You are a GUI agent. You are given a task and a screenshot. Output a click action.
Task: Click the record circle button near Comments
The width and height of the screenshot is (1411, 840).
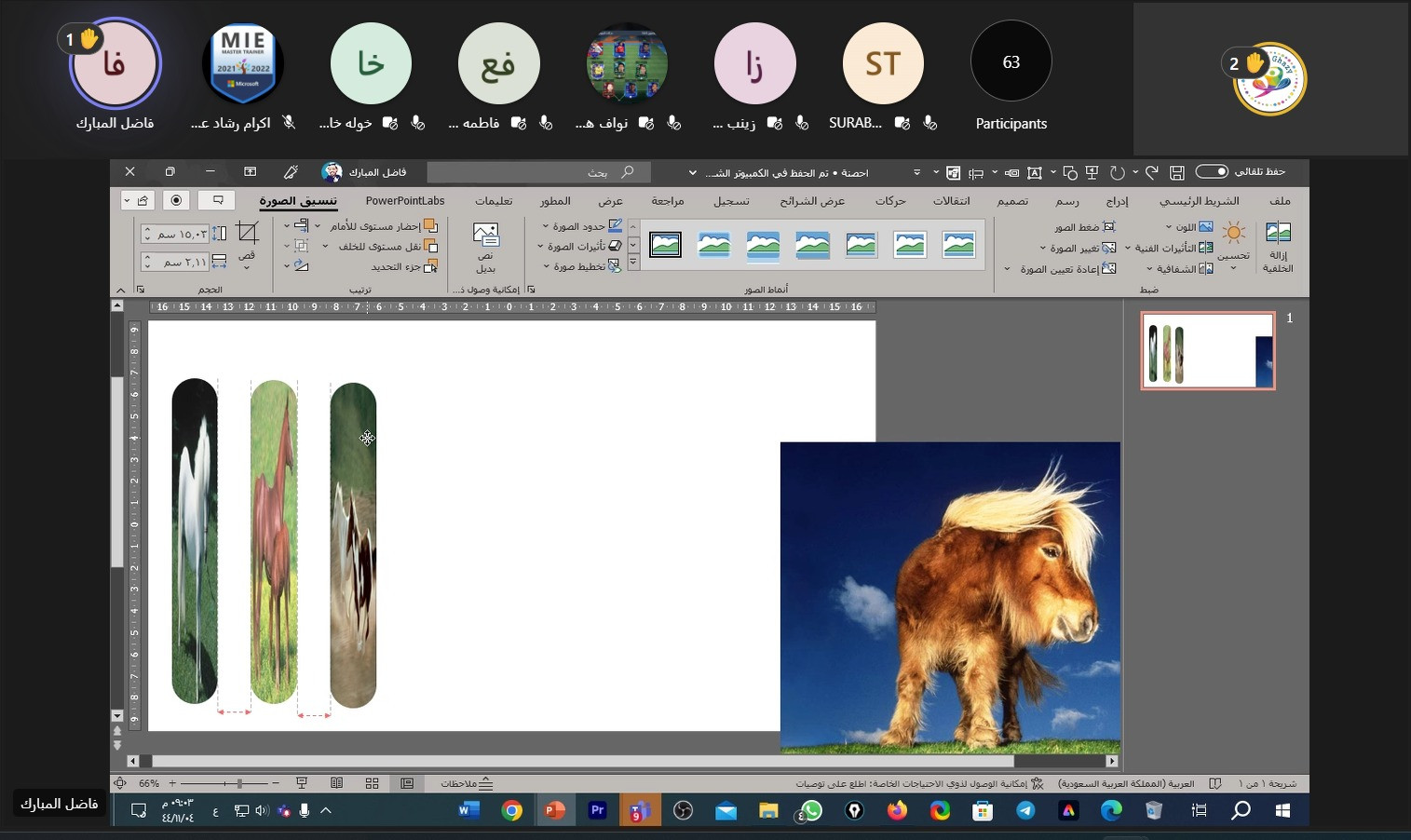coord(176,200)
